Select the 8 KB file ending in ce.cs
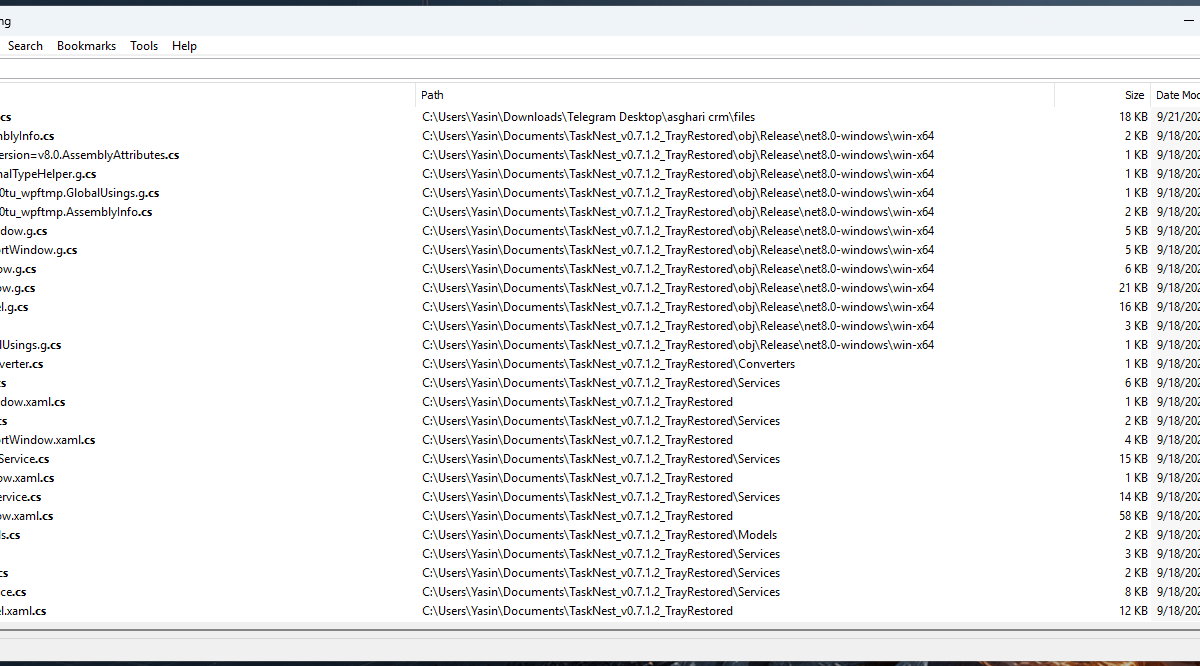Viewport: 1200px width, 666px height. tap(14, 592)
